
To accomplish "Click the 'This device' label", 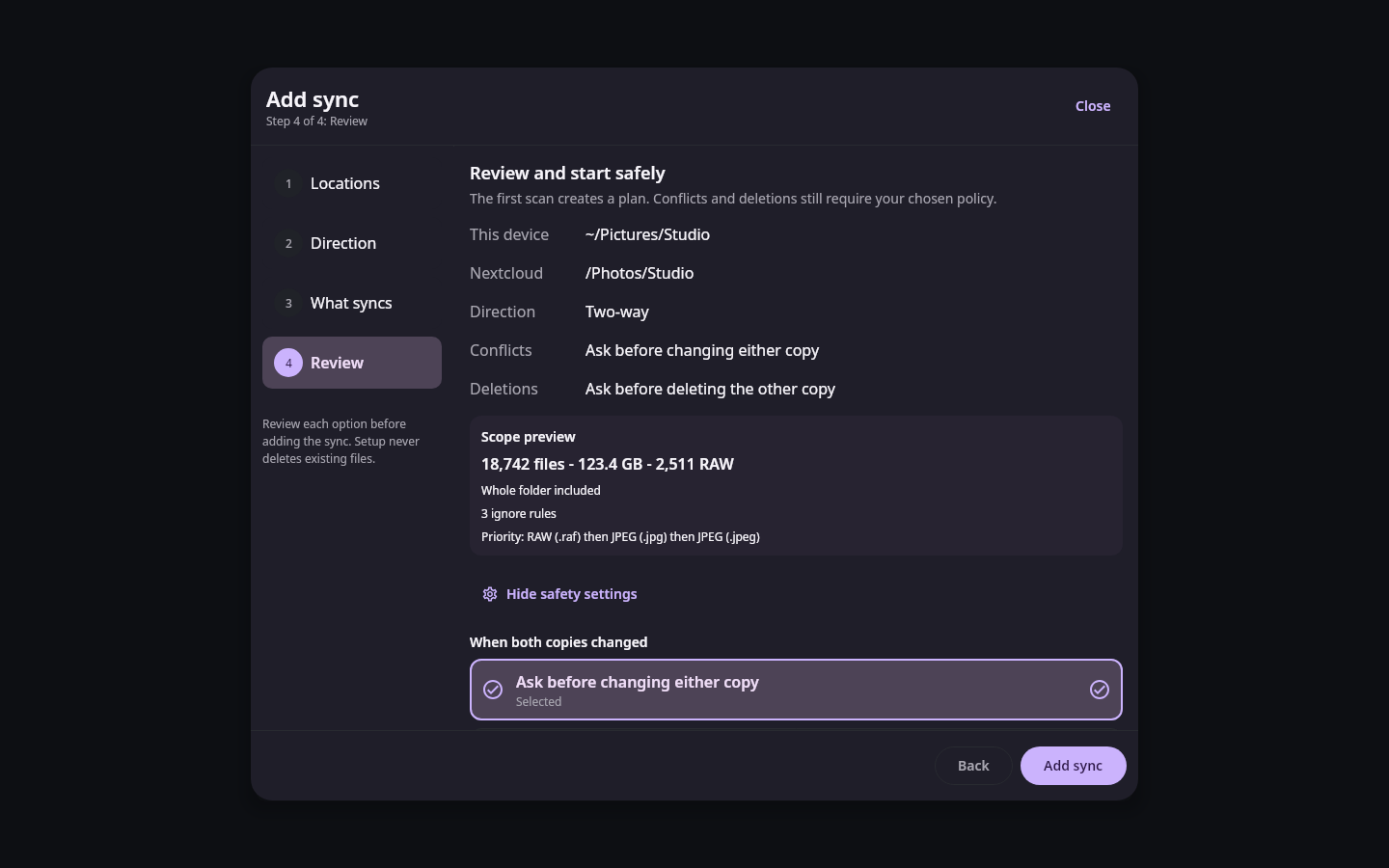I will coord(509,234).
